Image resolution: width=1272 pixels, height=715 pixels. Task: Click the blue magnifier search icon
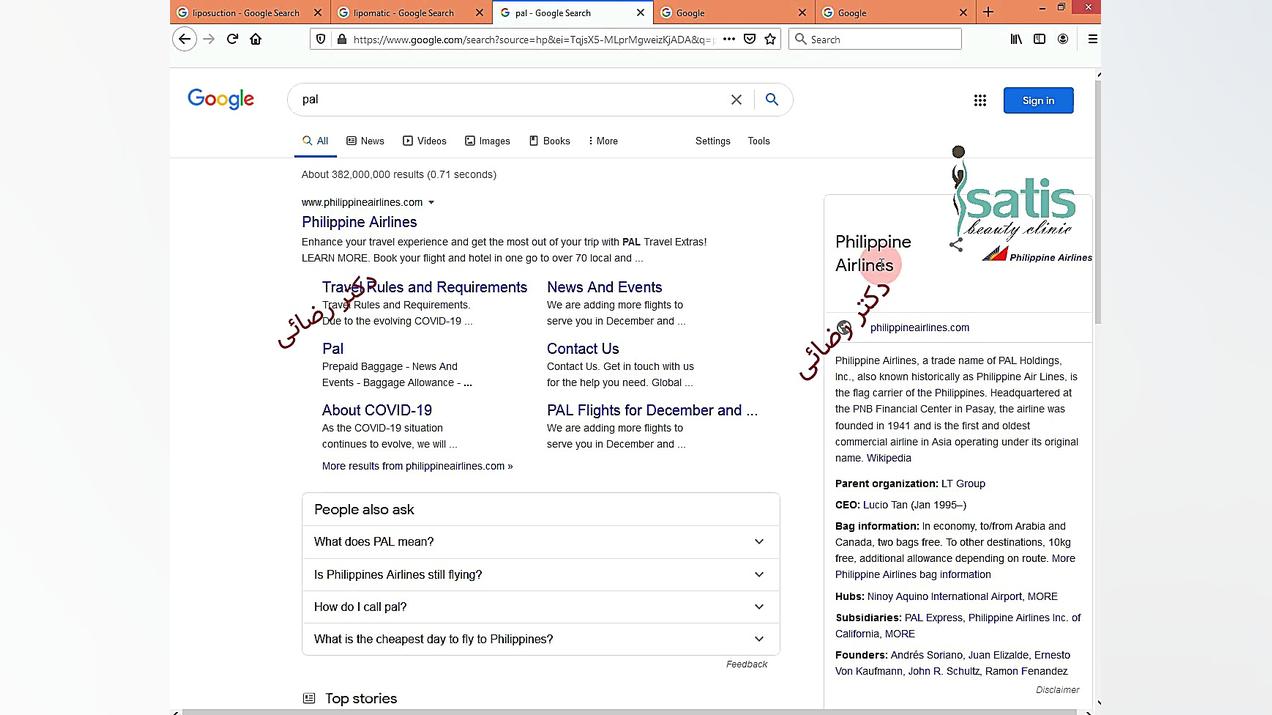click(x=772, y=100)
